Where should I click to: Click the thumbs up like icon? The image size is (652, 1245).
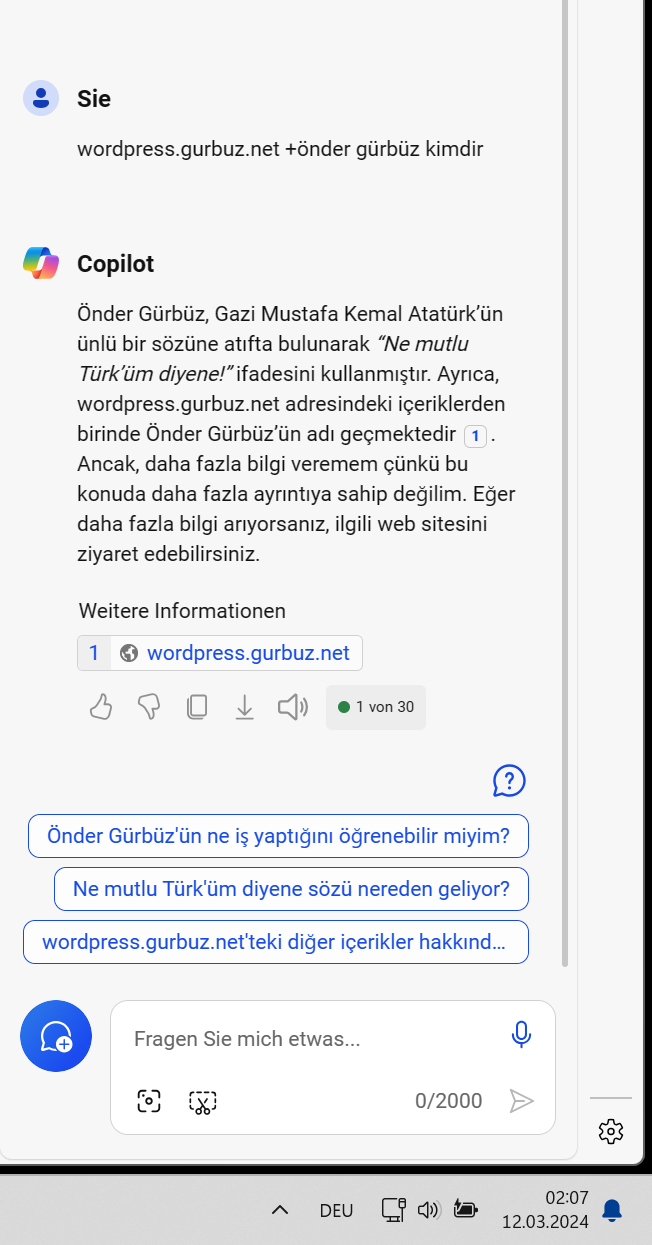(x=101, y=708)
